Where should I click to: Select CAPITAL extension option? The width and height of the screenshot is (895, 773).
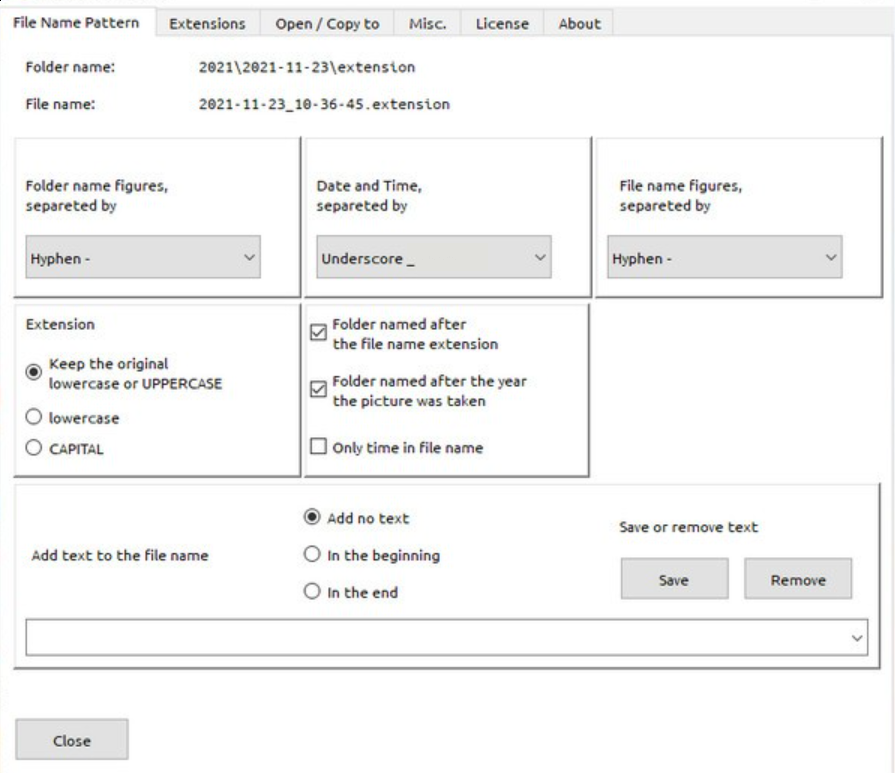coord(34,448)
